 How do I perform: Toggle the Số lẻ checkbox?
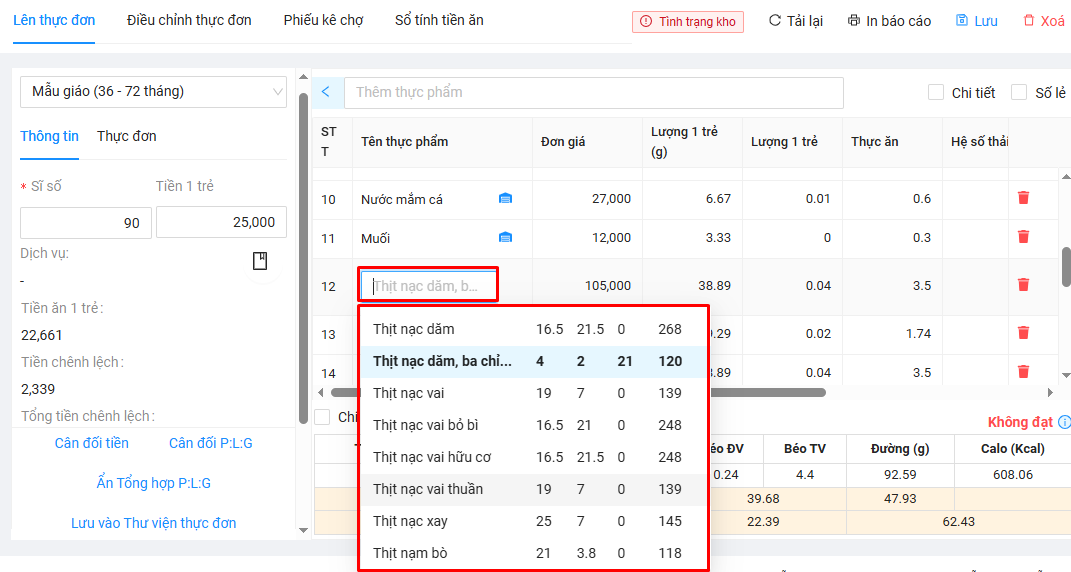pyautogui.click(x=1019, y=93)
